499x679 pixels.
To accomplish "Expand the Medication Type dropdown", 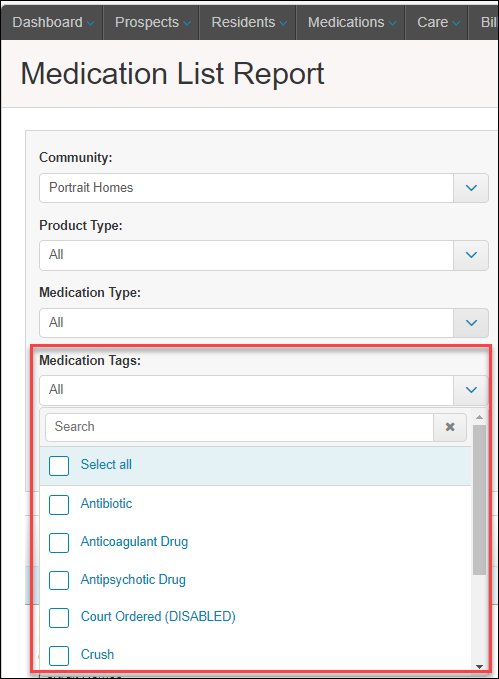I will pyautogui.click(x=471, y=323).
